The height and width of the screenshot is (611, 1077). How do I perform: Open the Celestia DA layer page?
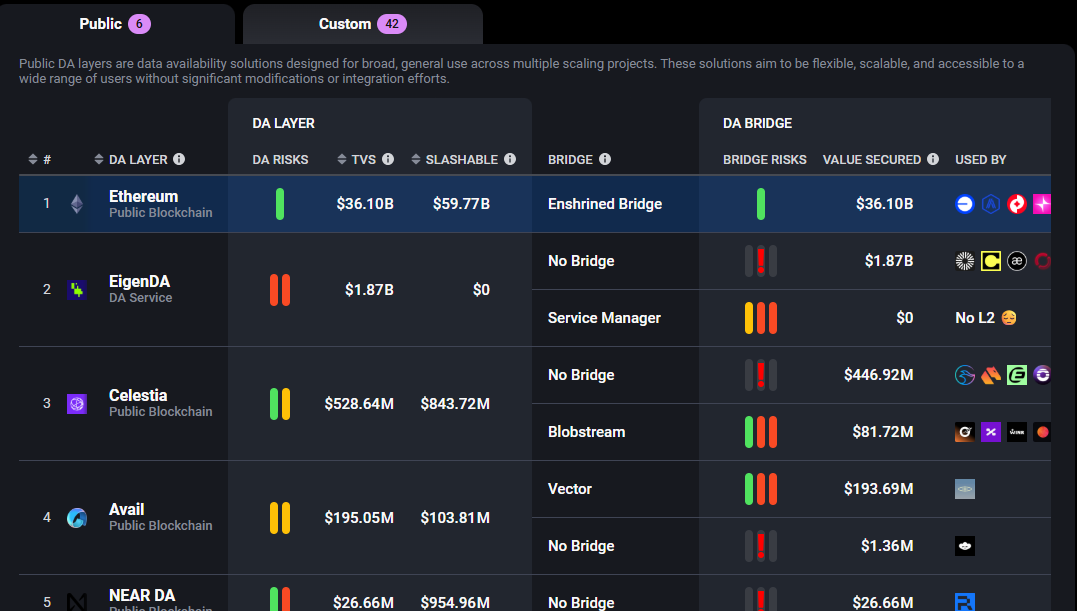(x=138, y=395)
